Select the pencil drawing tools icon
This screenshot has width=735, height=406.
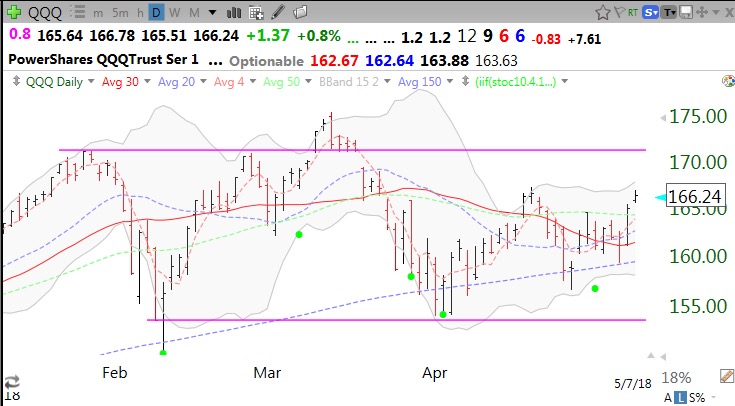coord(278,12)
